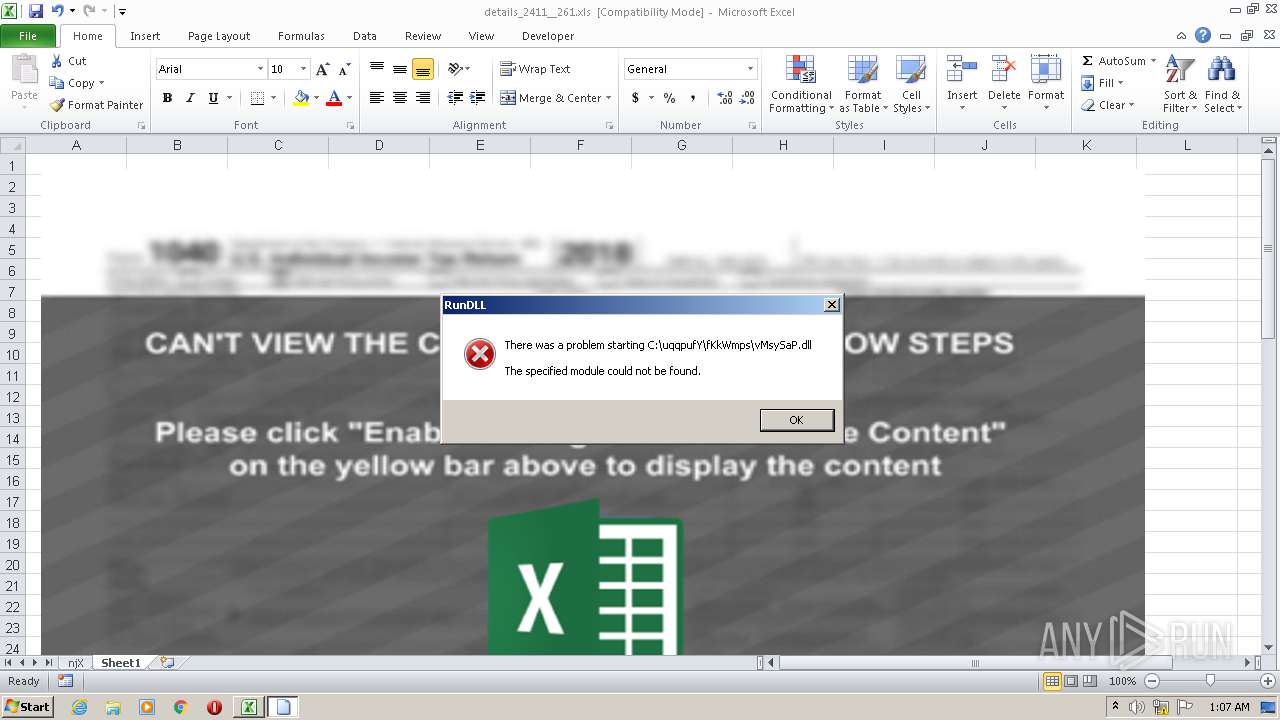Open the Number Format dropdown showing General
Image resolution: width=1280 pixels, height=720 pixels.
(750, 69)
